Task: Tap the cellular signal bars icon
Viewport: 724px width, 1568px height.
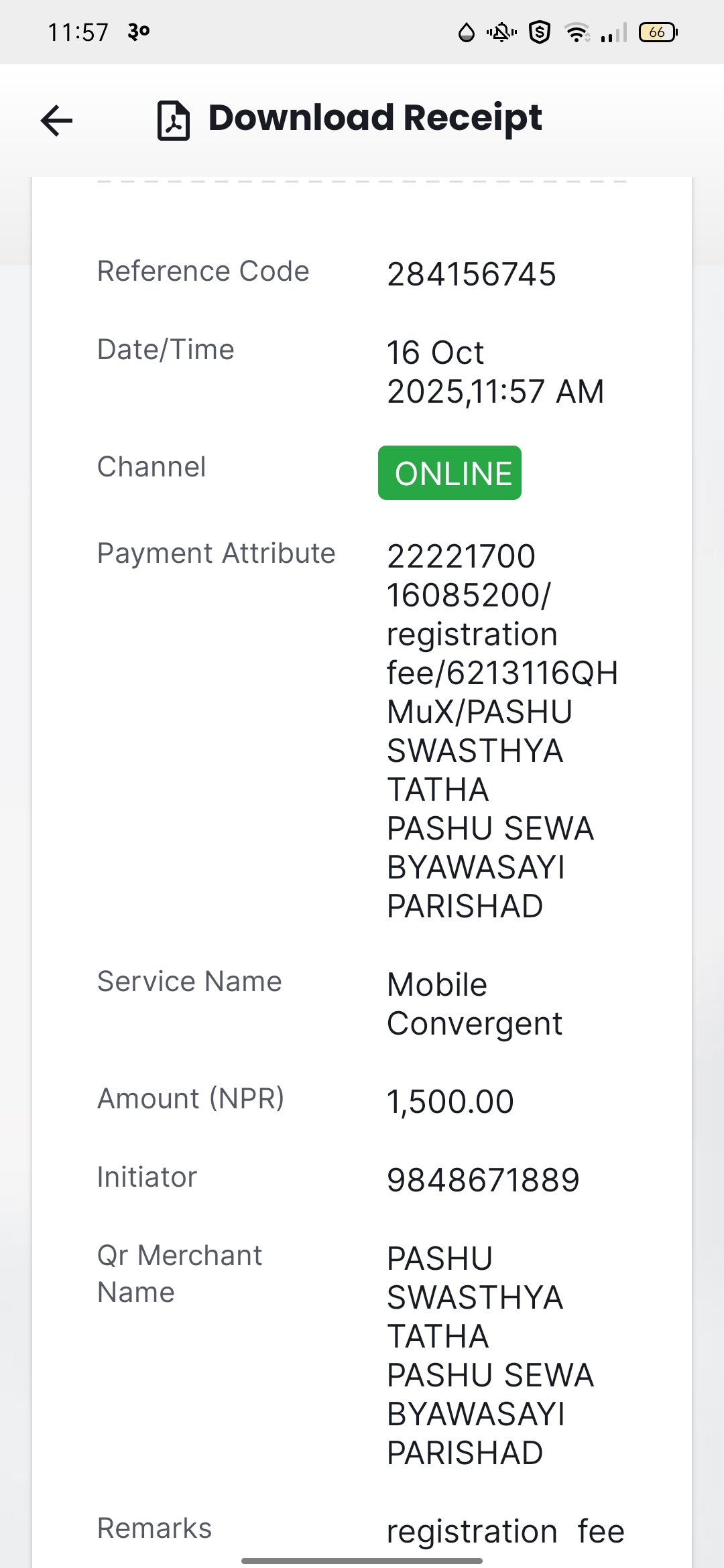Action: 613,32
